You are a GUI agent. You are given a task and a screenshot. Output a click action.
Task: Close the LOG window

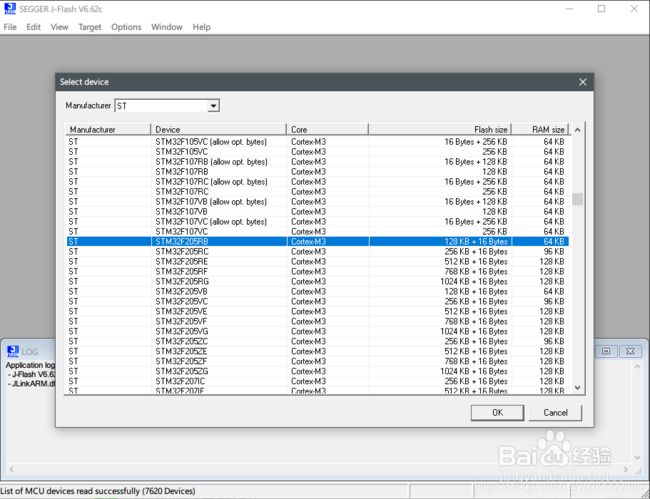(x=630, y=351)
